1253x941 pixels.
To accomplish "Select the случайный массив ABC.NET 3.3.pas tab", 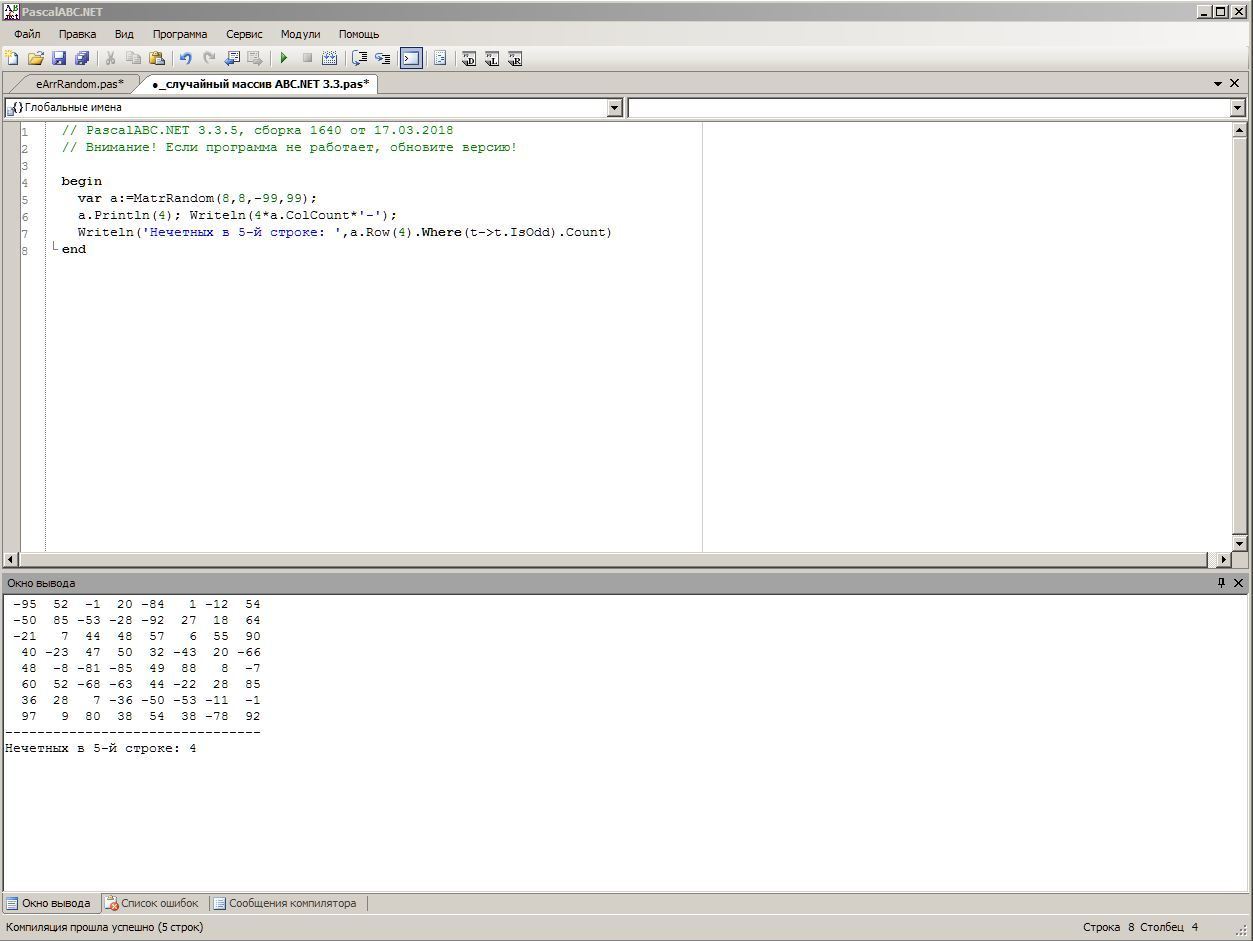I will click(x=260, y=84).
